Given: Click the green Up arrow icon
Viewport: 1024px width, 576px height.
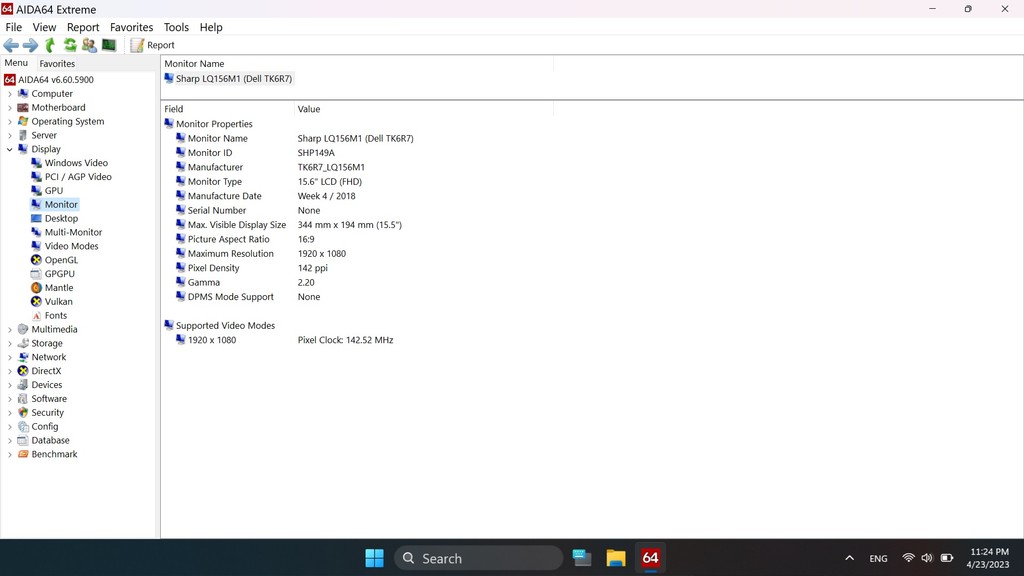Looking at the screenshot, I should 50,45.
